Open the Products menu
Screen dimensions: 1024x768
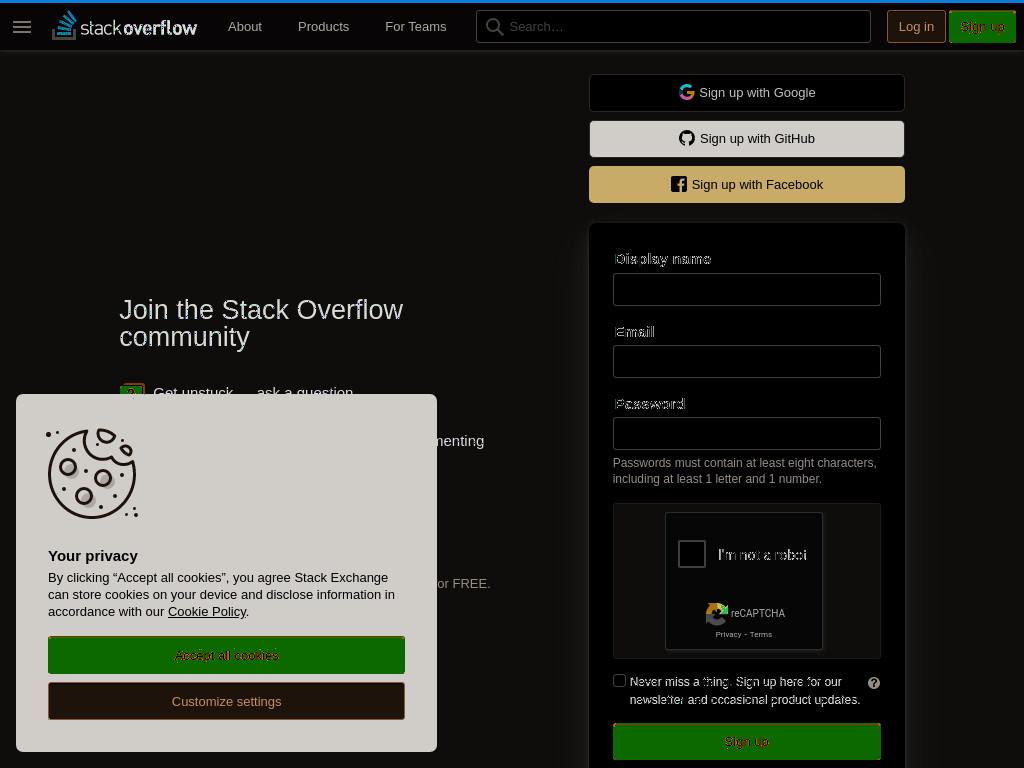pos(323,27)
